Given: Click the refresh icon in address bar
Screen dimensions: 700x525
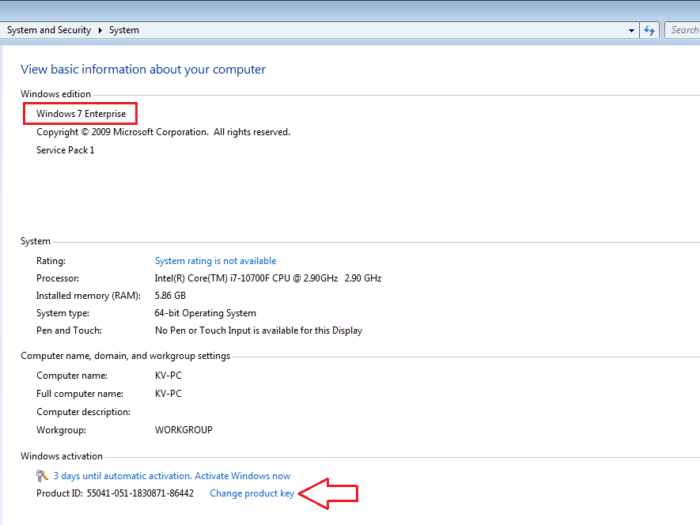Looking at the screenshot, I should [x=649, y=30].
